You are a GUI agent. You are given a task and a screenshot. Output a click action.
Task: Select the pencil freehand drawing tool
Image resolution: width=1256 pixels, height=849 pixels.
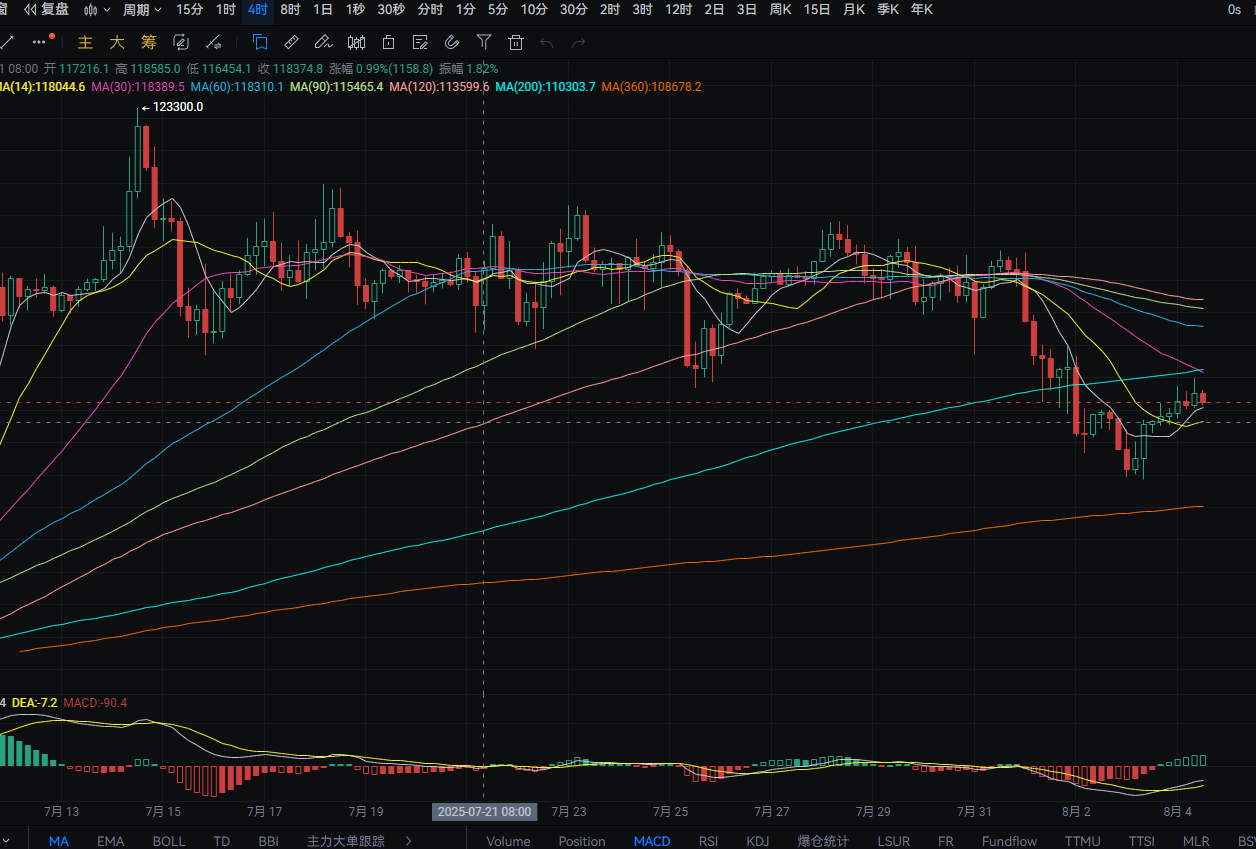pyautogui.click(x=323, y=42)
